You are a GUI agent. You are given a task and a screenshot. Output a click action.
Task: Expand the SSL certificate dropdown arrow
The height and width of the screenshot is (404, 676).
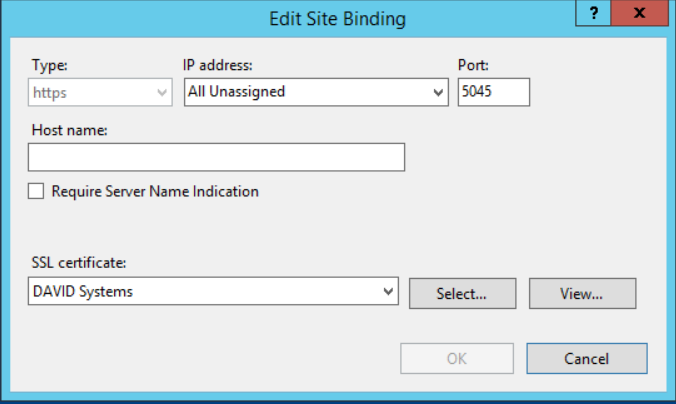tap(389, 293)
